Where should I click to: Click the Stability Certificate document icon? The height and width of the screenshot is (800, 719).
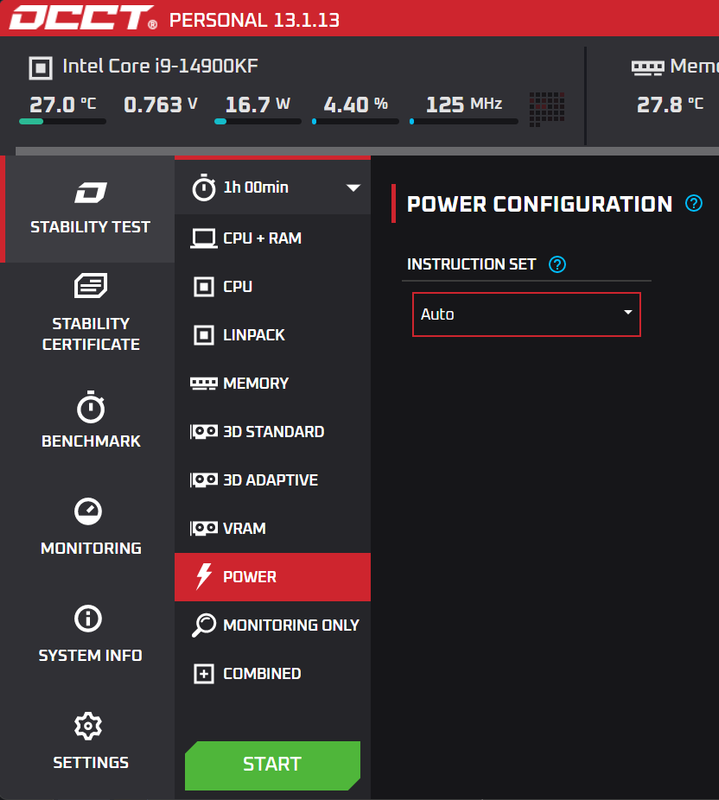coord(90,285)
